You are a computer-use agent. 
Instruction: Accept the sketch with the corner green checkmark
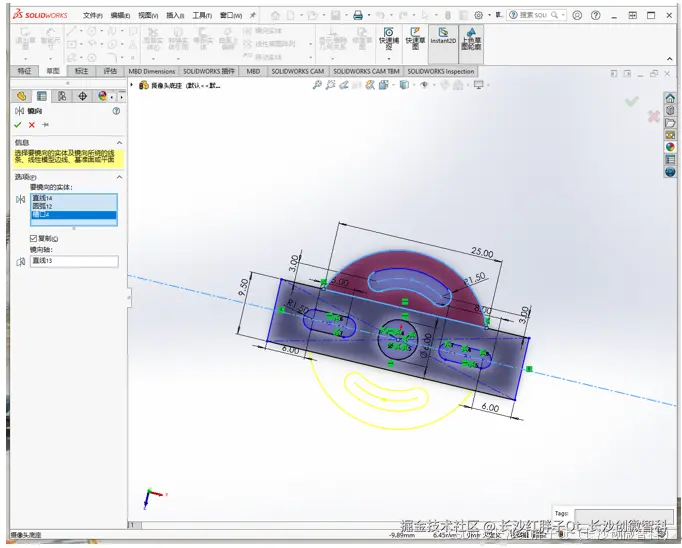click(x=632, y=101)
